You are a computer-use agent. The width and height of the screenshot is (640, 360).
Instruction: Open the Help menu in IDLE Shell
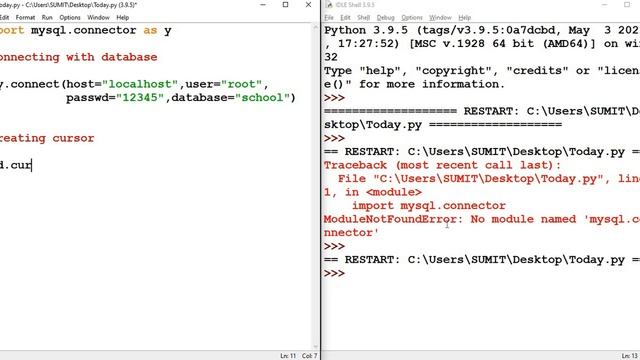[464, 18]
